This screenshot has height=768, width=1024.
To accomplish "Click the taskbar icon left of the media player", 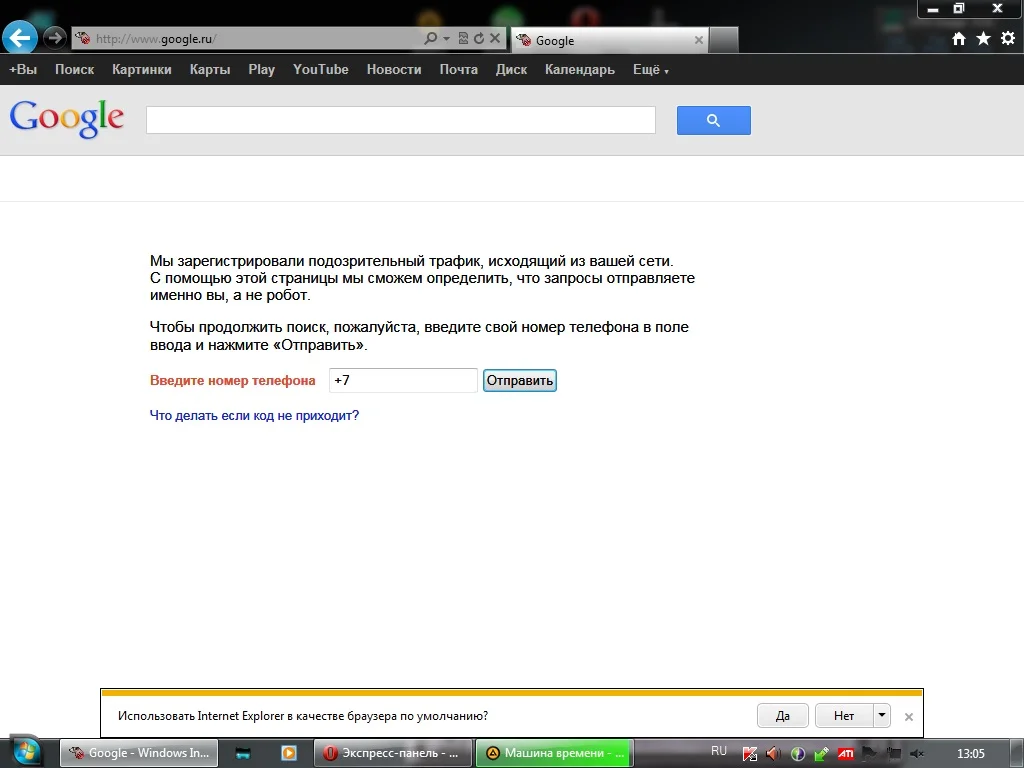I will tap(243, 754).
